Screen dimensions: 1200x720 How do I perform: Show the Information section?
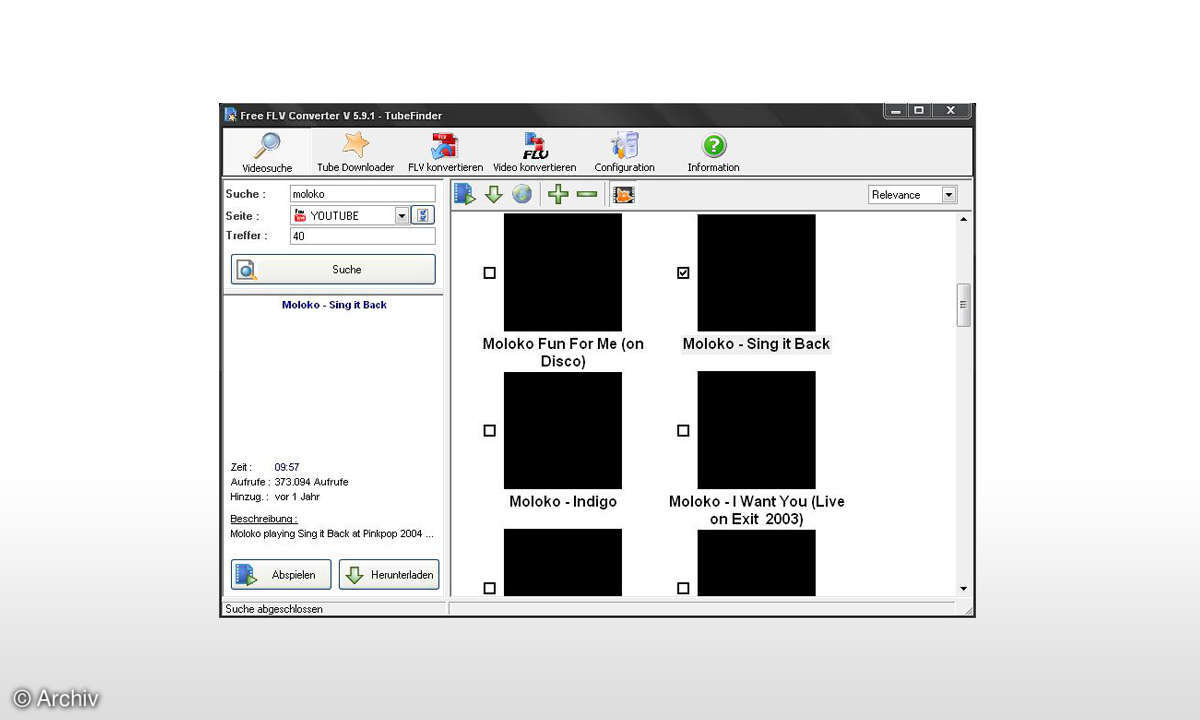[713, 153]
